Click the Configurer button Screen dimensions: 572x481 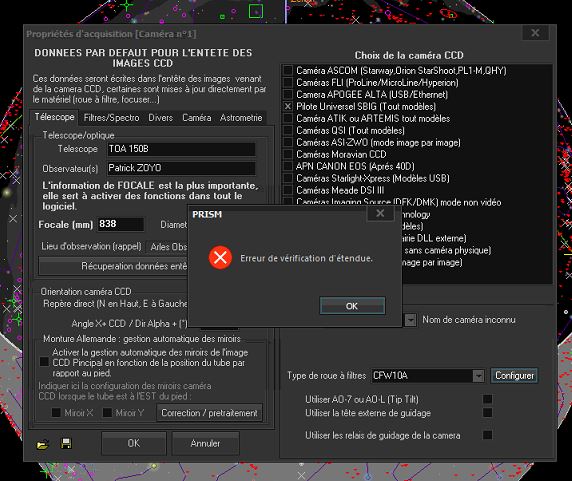514,376
